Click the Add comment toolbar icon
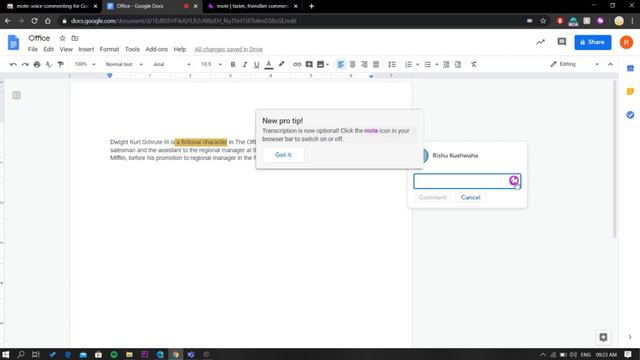Screen dimensions: 640x360 click(x=309, y=64)
